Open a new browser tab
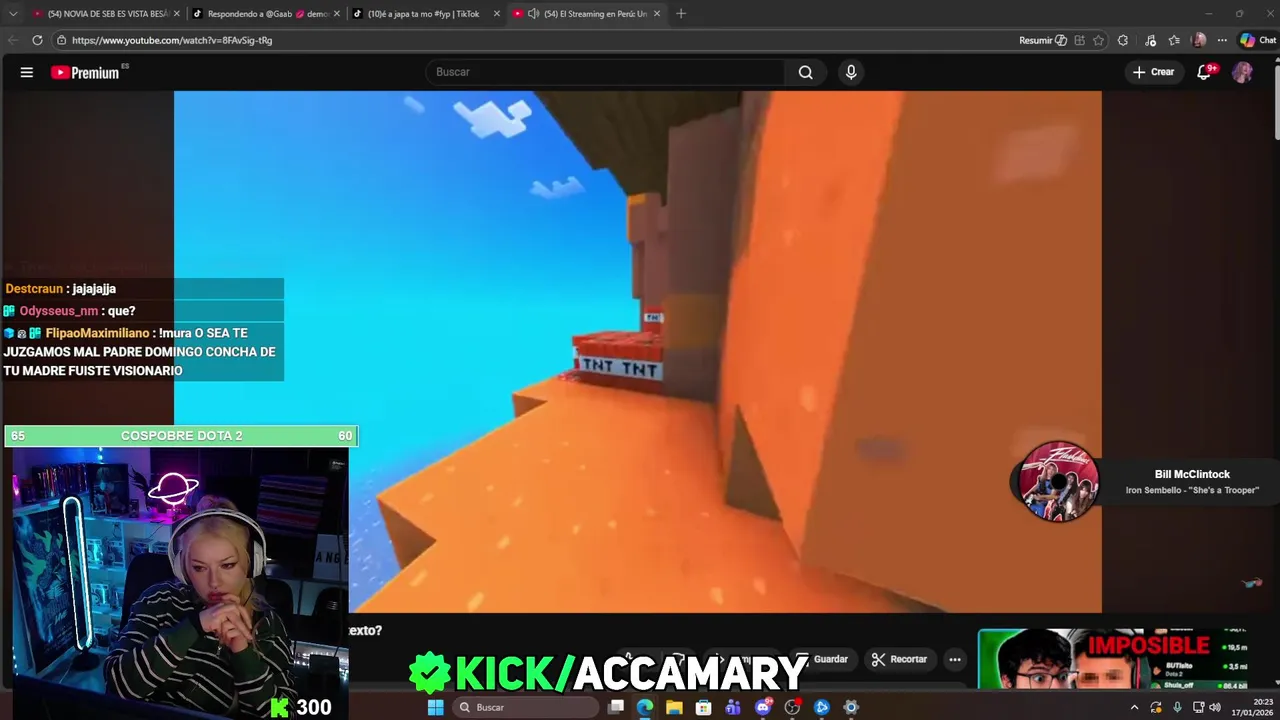The height and width of the screenshot is (720, 1280). [x=681, y=14]
